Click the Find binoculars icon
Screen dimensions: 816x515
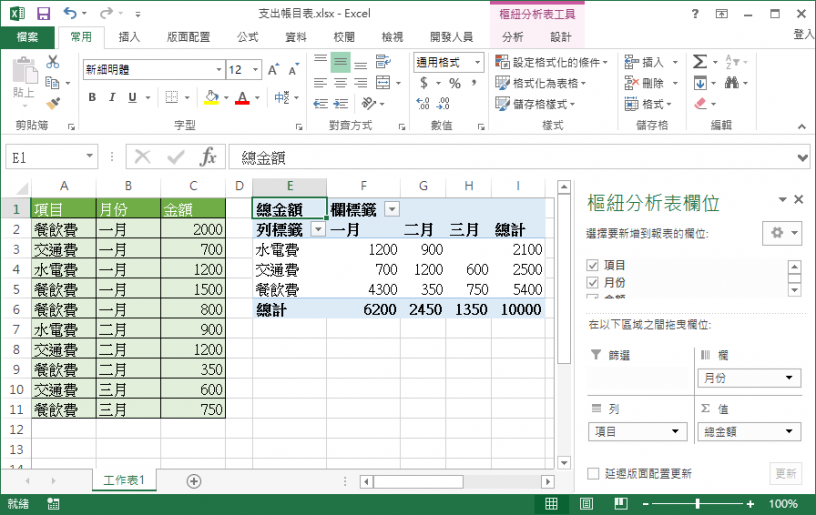pos(732,83)
